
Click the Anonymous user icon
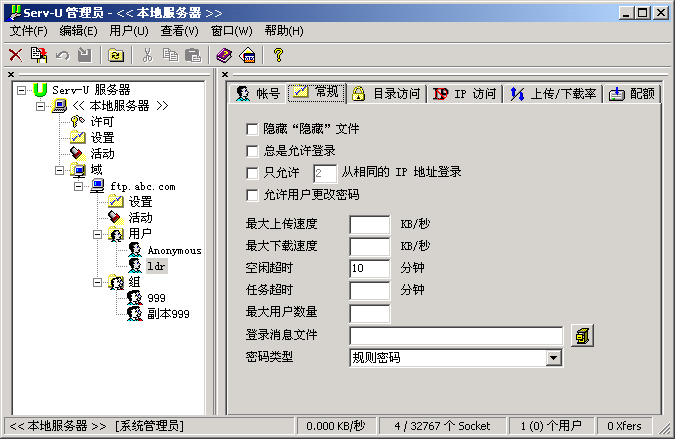point(135,250)
